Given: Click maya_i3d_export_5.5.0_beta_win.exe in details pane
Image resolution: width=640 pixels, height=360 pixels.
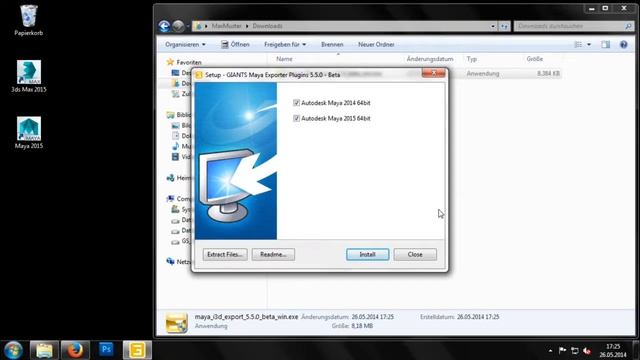Looking at the screenshot, I should (x=247, y=317).
